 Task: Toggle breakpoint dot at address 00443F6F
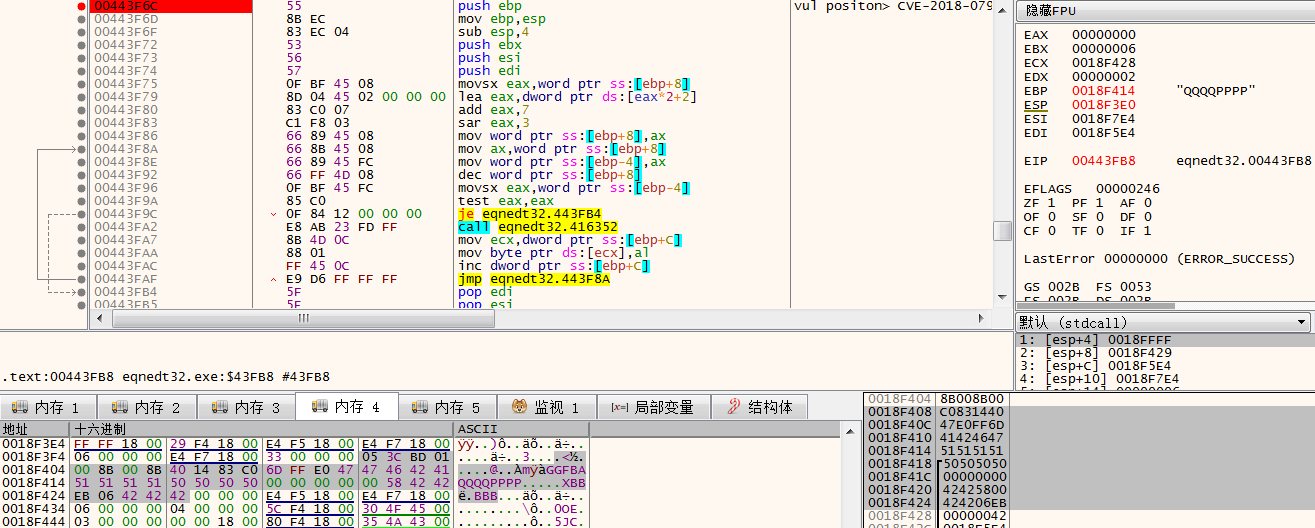tap(80, 32)
